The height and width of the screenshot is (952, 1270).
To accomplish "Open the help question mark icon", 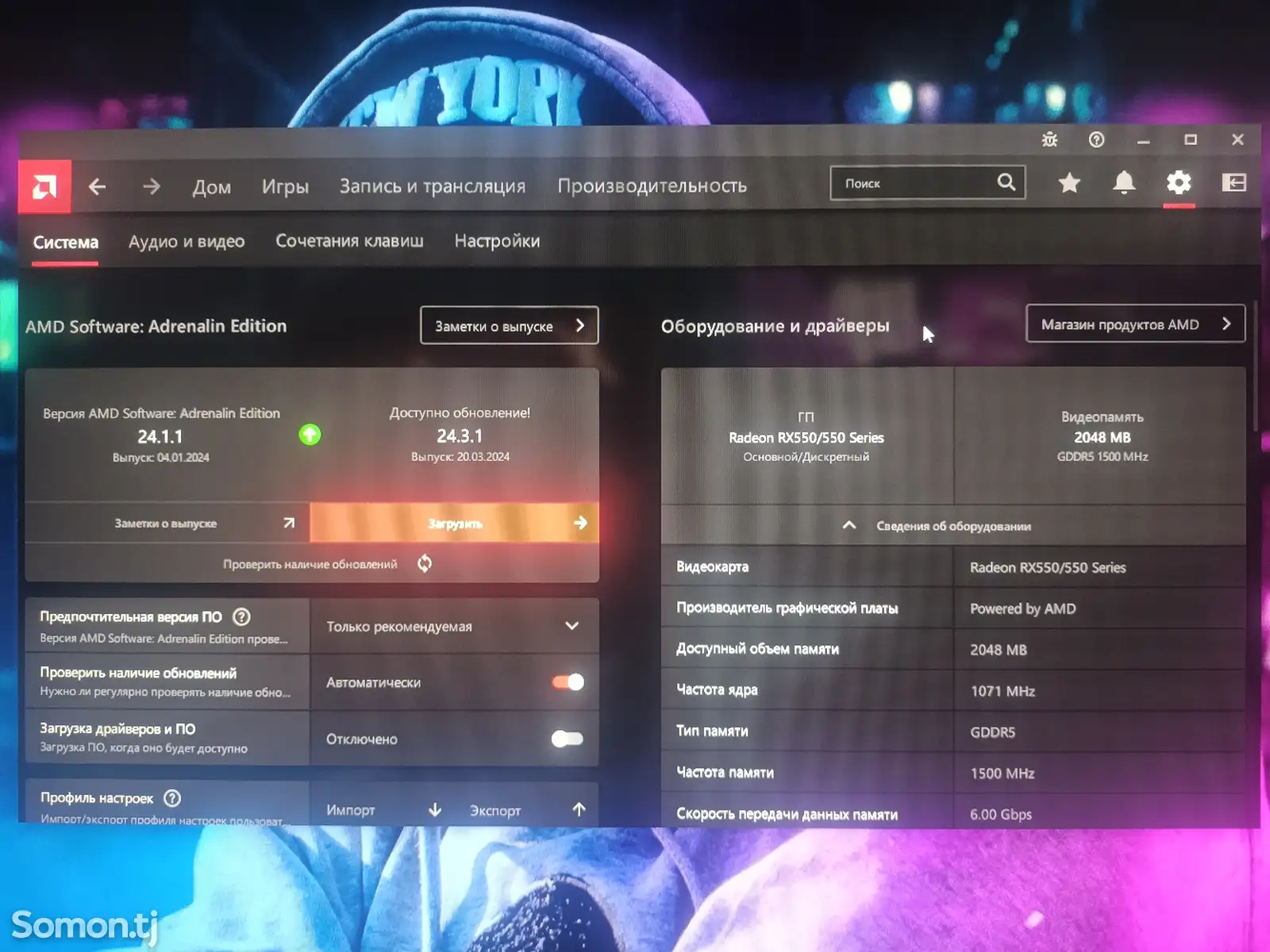I will (1096, 140).
